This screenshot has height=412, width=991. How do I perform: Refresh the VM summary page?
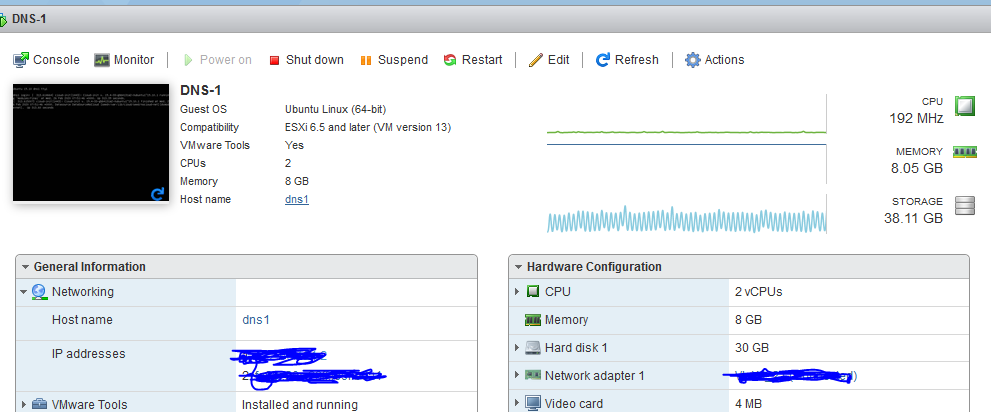tap(627, 60)
